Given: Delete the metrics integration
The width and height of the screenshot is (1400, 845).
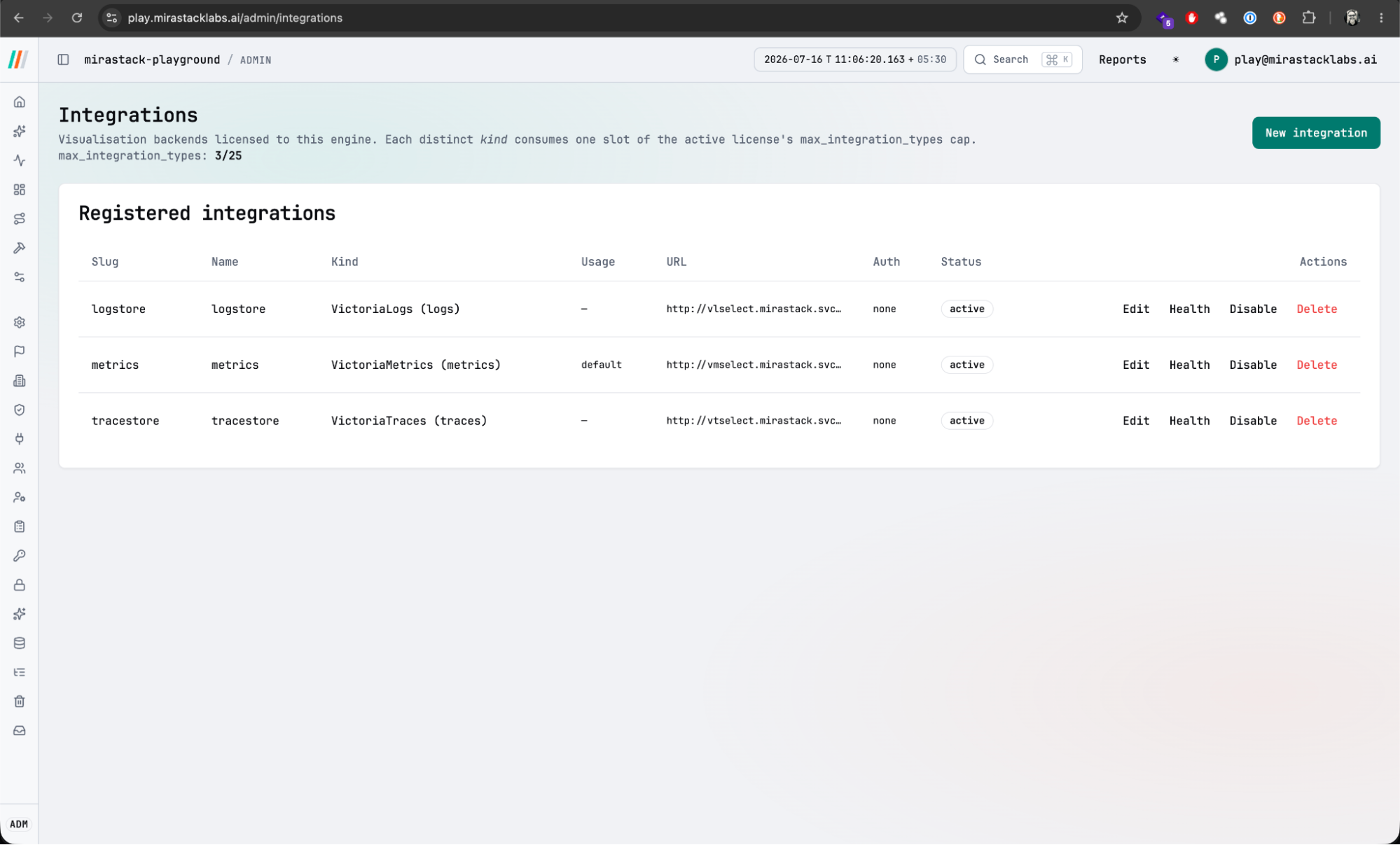Looking at the screenshot, I should coord(1316,365).
